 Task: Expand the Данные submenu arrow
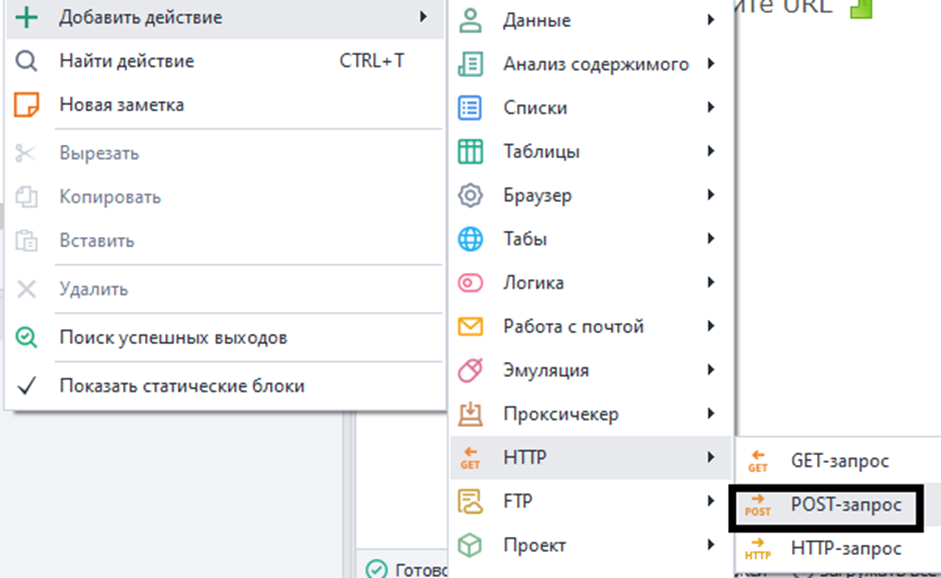click(x=710, y=20)
